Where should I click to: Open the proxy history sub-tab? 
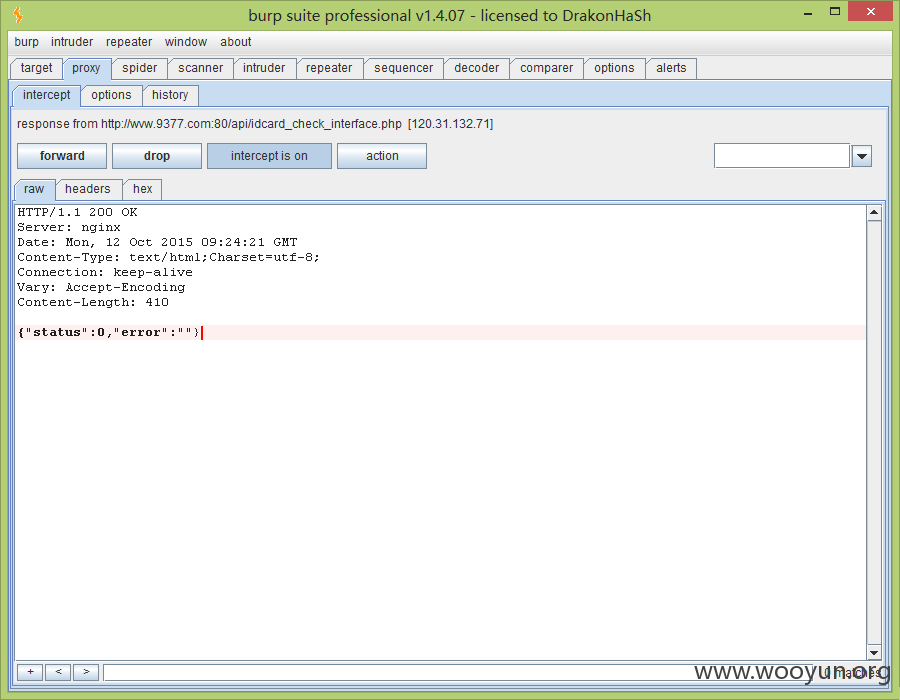(x=170, y=95)
